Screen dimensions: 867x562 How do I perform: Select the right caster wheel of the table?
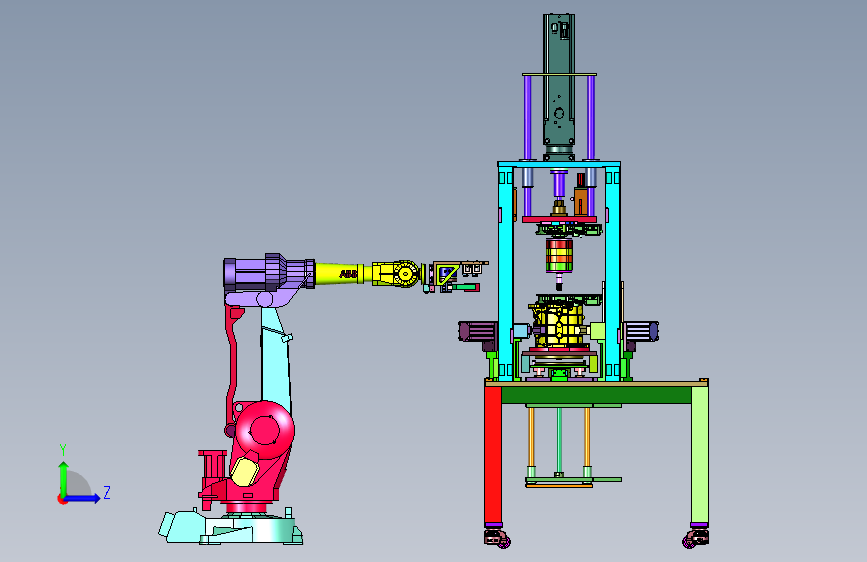click(x=696, y=538)
